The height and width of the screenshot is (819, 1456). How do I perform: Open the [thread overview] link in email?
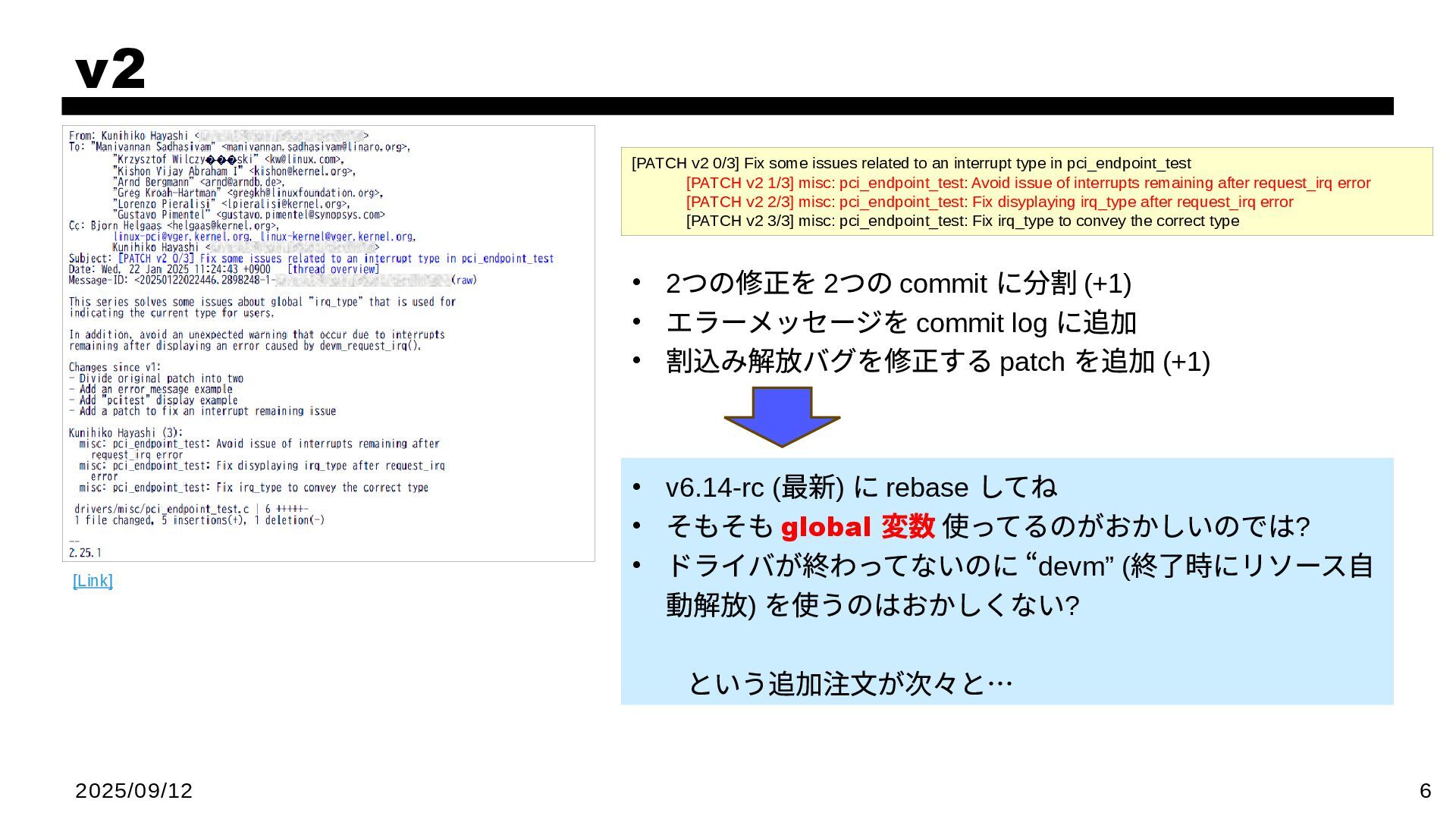(x=333, y=269)
